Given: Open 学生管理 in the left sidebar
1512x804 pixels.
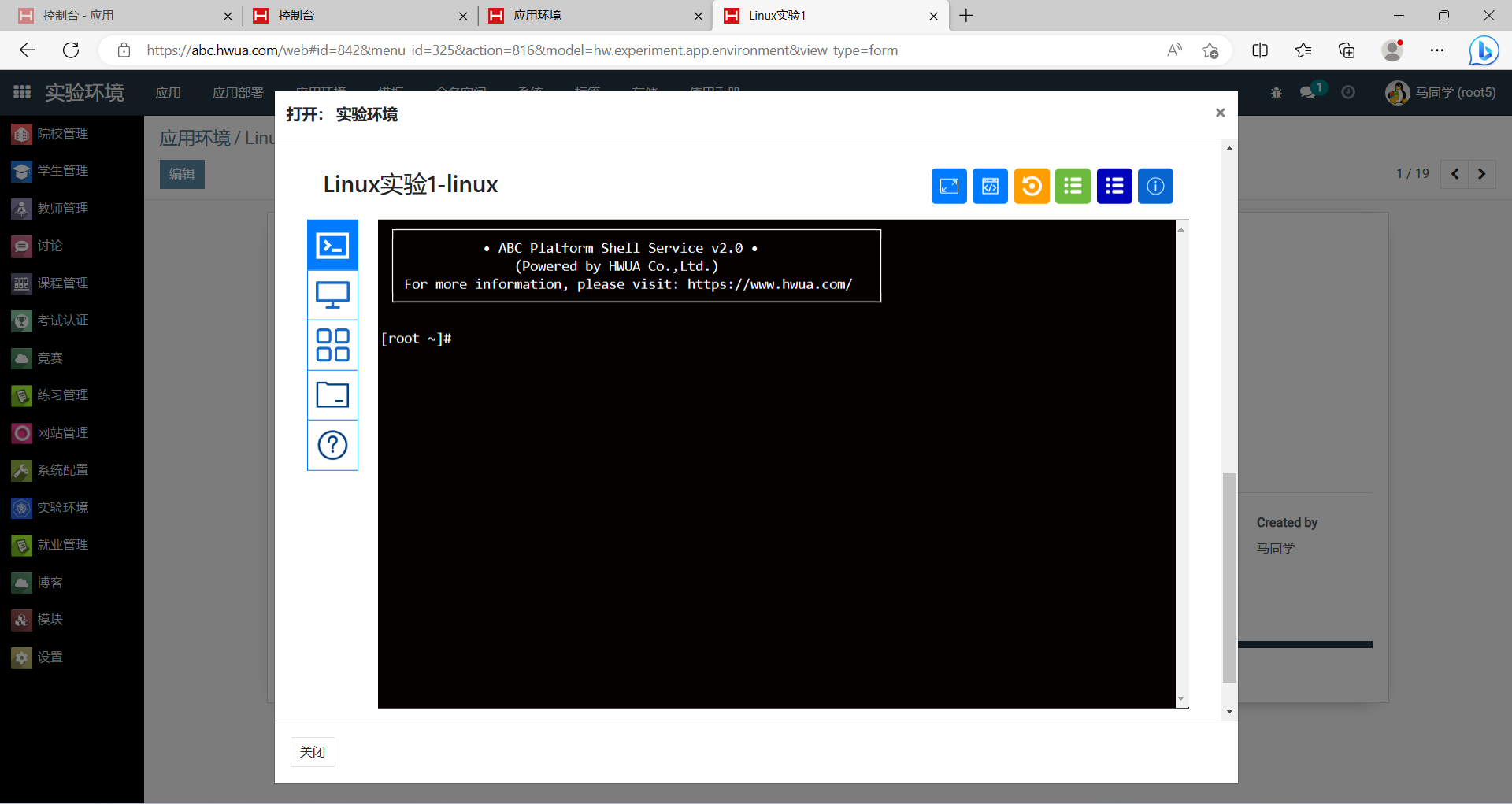Looking at the screenshot, I should [63, 171].
